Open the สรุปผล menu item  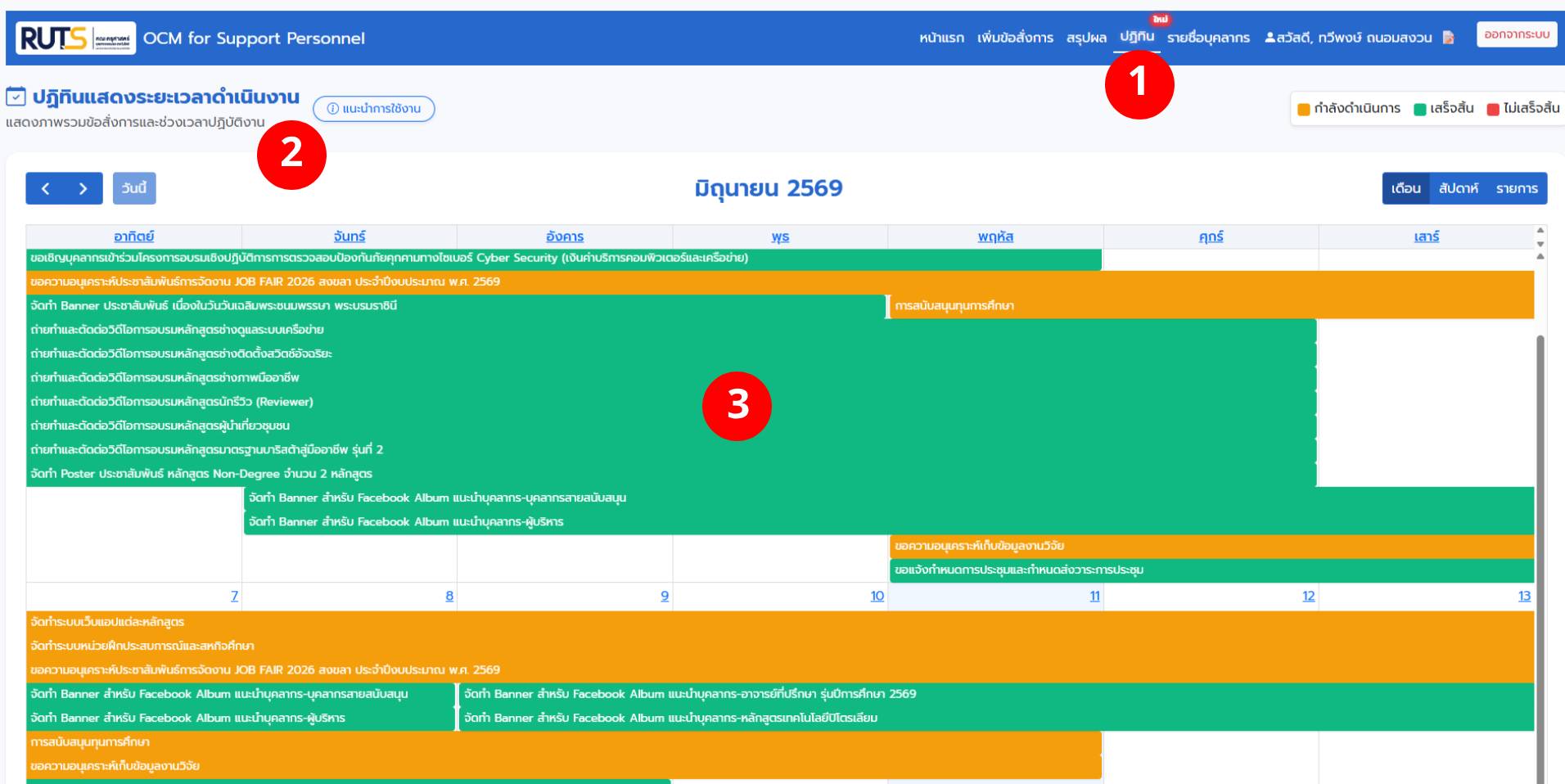point(1086,38)
